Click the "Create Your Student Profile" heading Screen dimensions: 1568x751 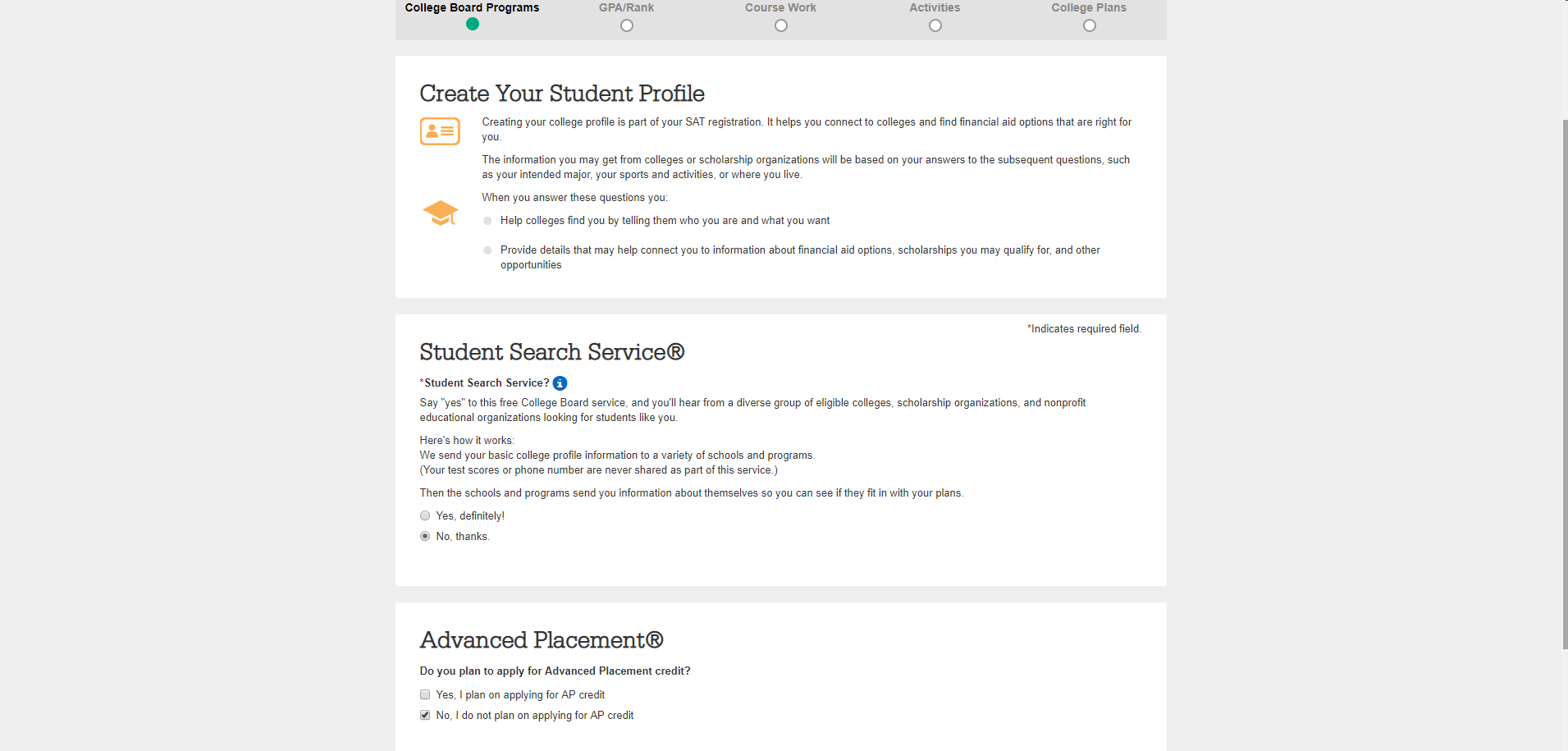(x=562, y=94)
